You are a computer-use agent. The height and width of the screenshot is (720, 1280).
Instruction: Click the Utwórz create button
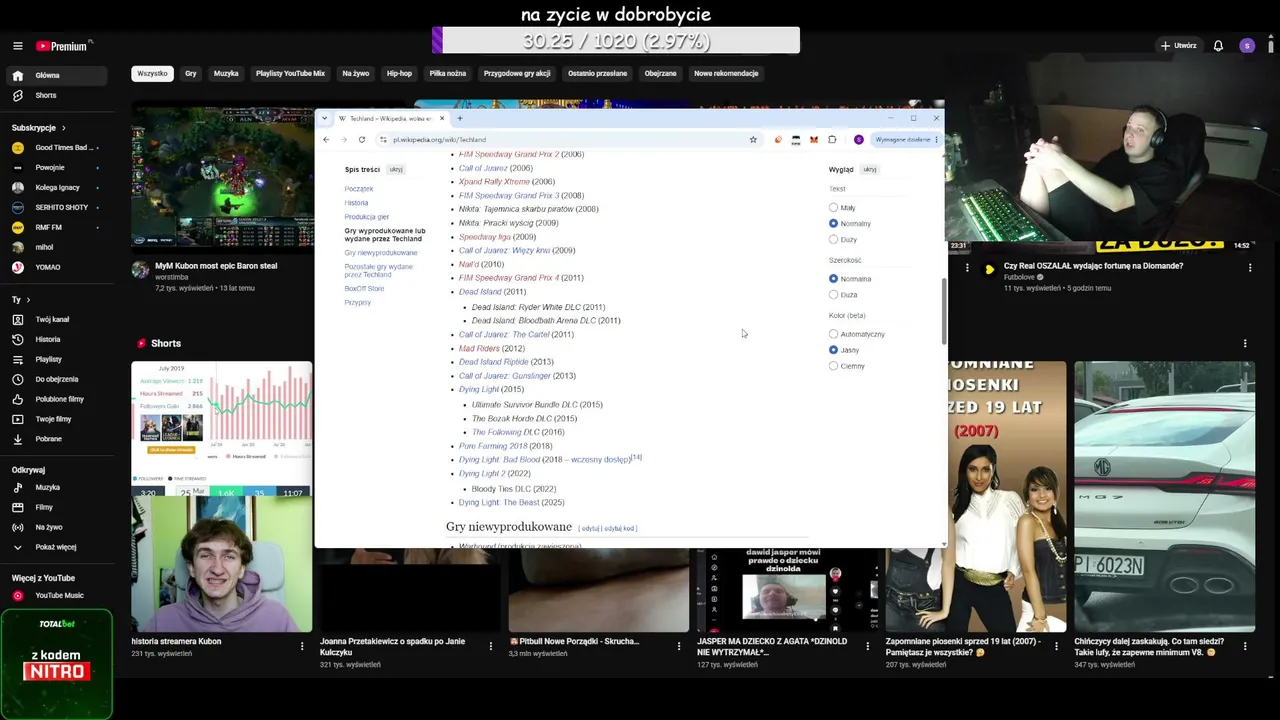point(1178,46)
